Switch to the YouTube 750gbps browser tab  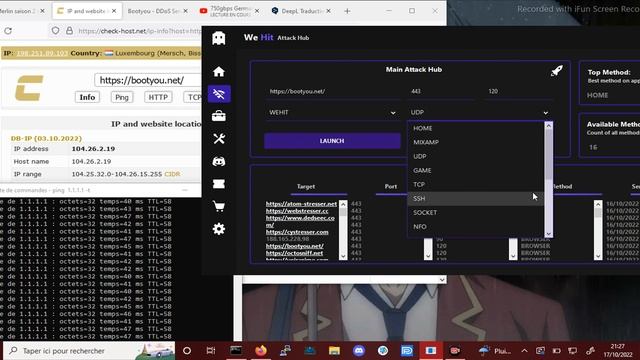pyautogui.click(x=229, y=11)
